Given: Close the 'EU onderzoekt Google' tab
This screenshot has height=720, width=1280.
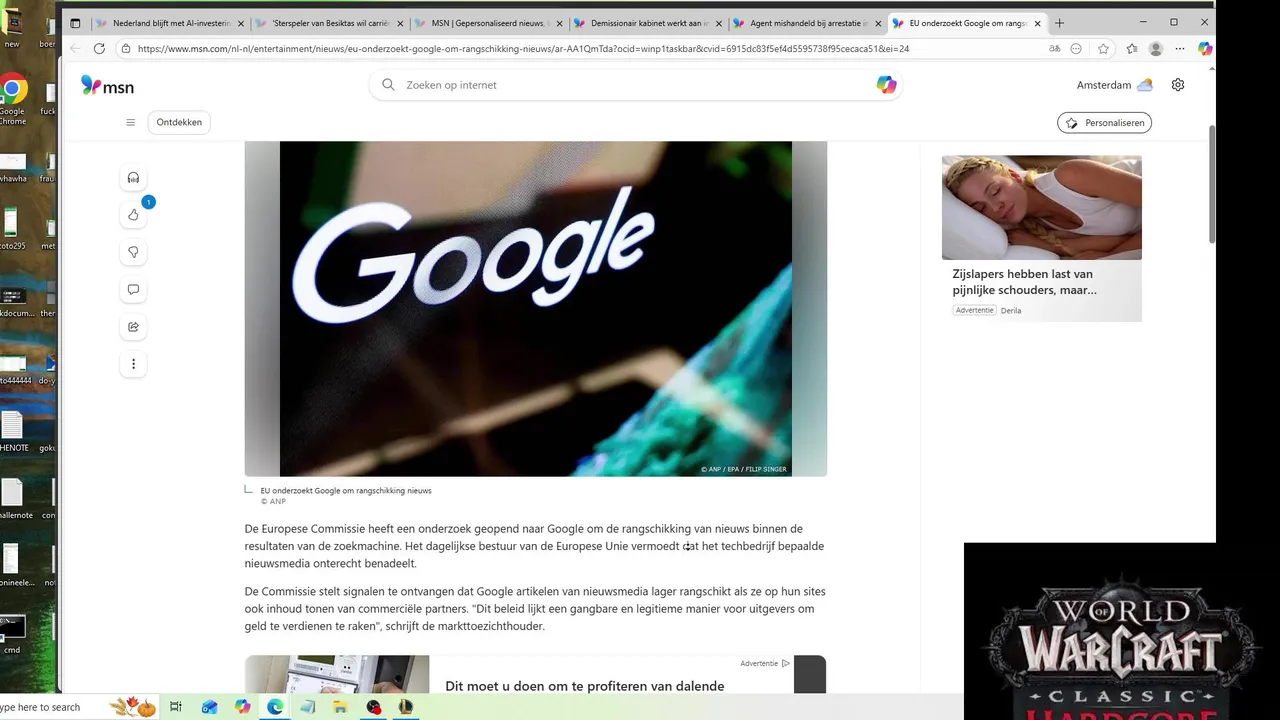Looking at the screenshot, I should 1038,23.
